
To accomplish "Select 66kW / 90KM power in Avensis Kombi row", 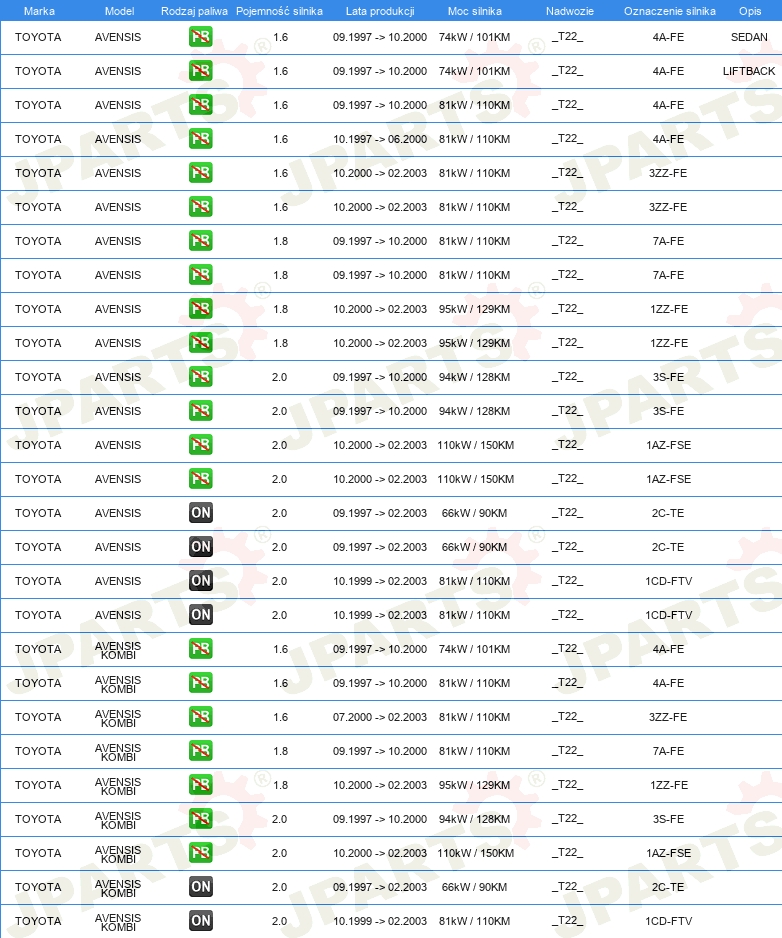I will click(x=474, y=887).
